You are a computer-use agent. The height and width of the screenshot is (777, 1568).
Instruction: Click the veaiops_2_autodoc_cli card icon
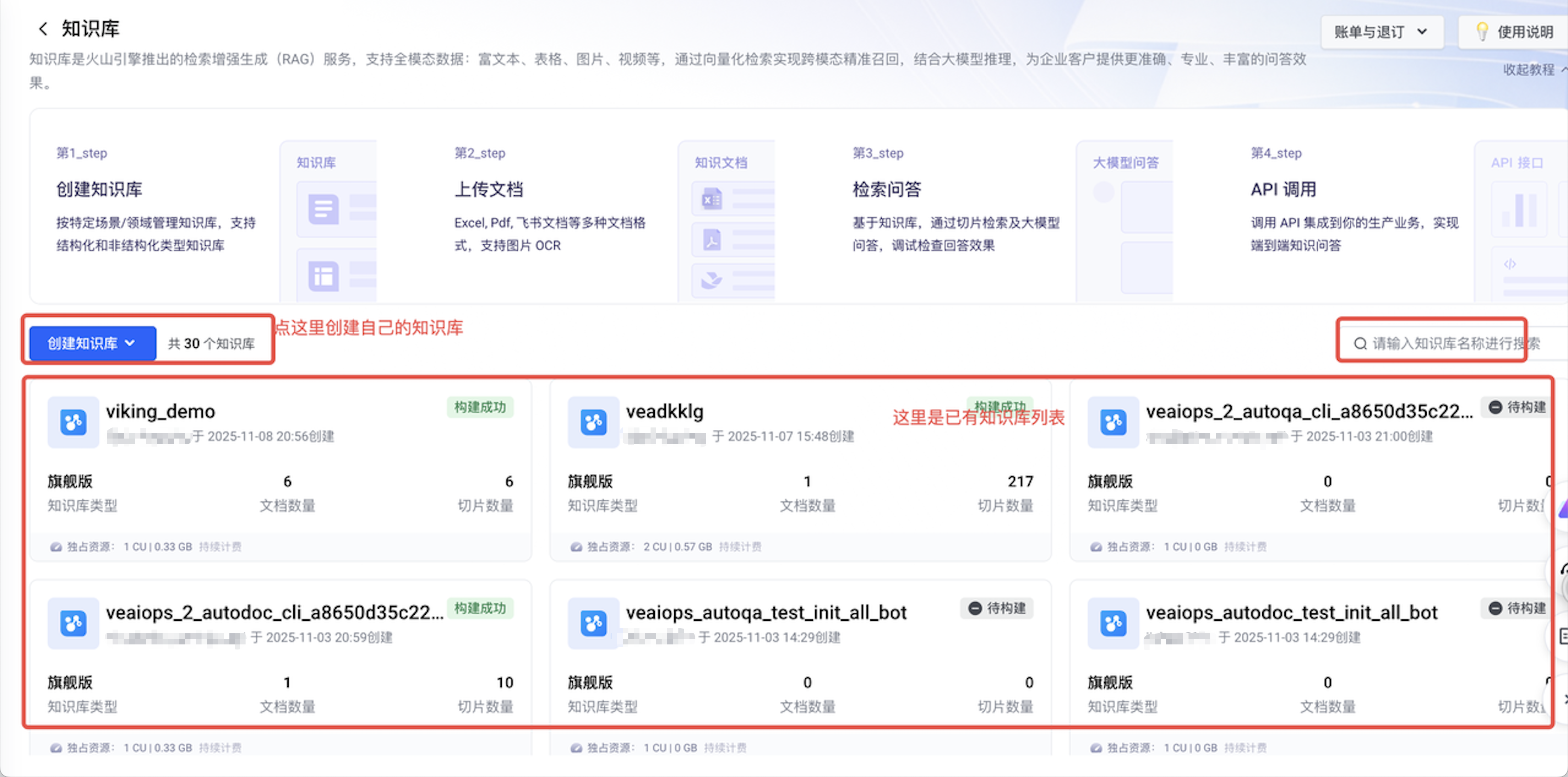point(73,623)
